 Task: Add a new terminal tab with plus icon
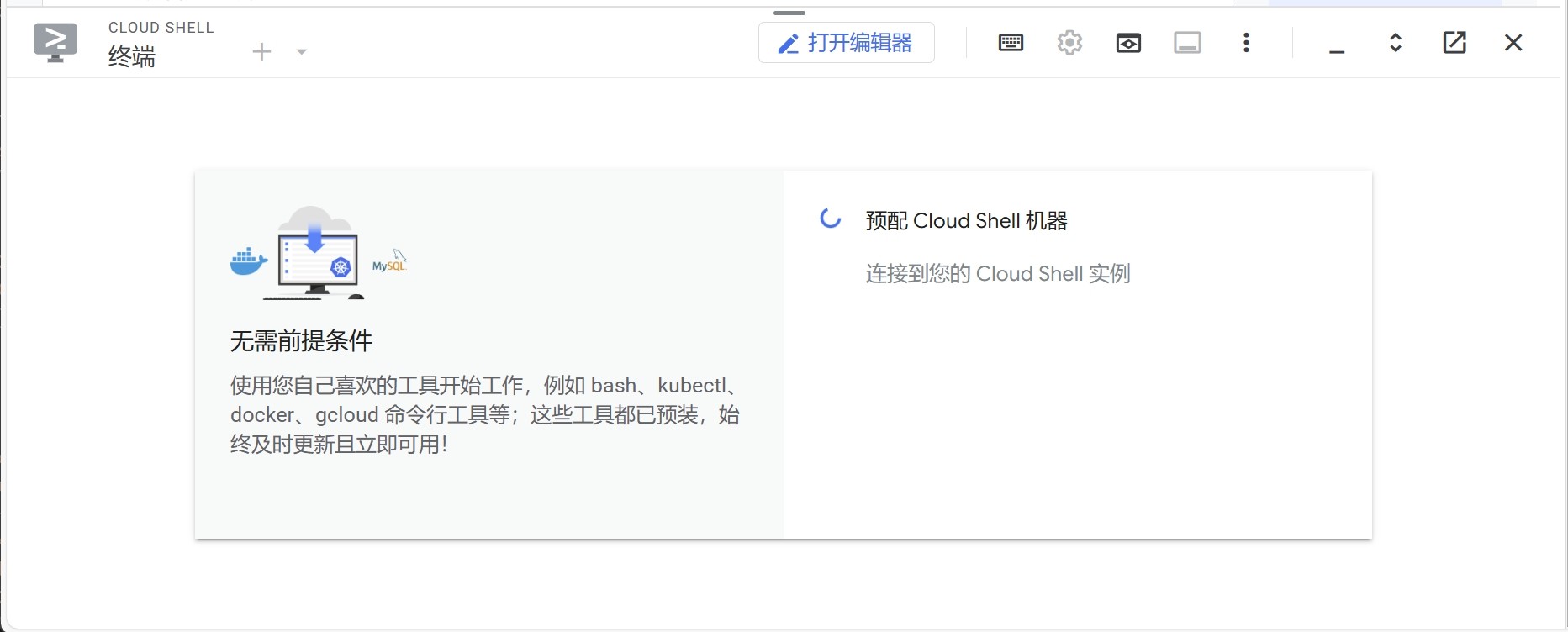click(261, 52)
